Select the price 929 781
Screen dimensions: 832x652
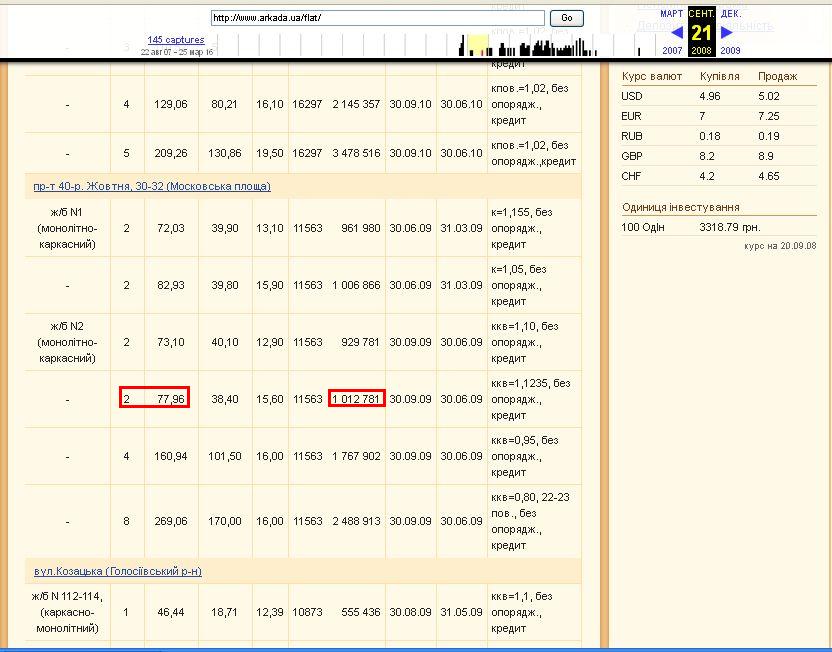point(361,342)
